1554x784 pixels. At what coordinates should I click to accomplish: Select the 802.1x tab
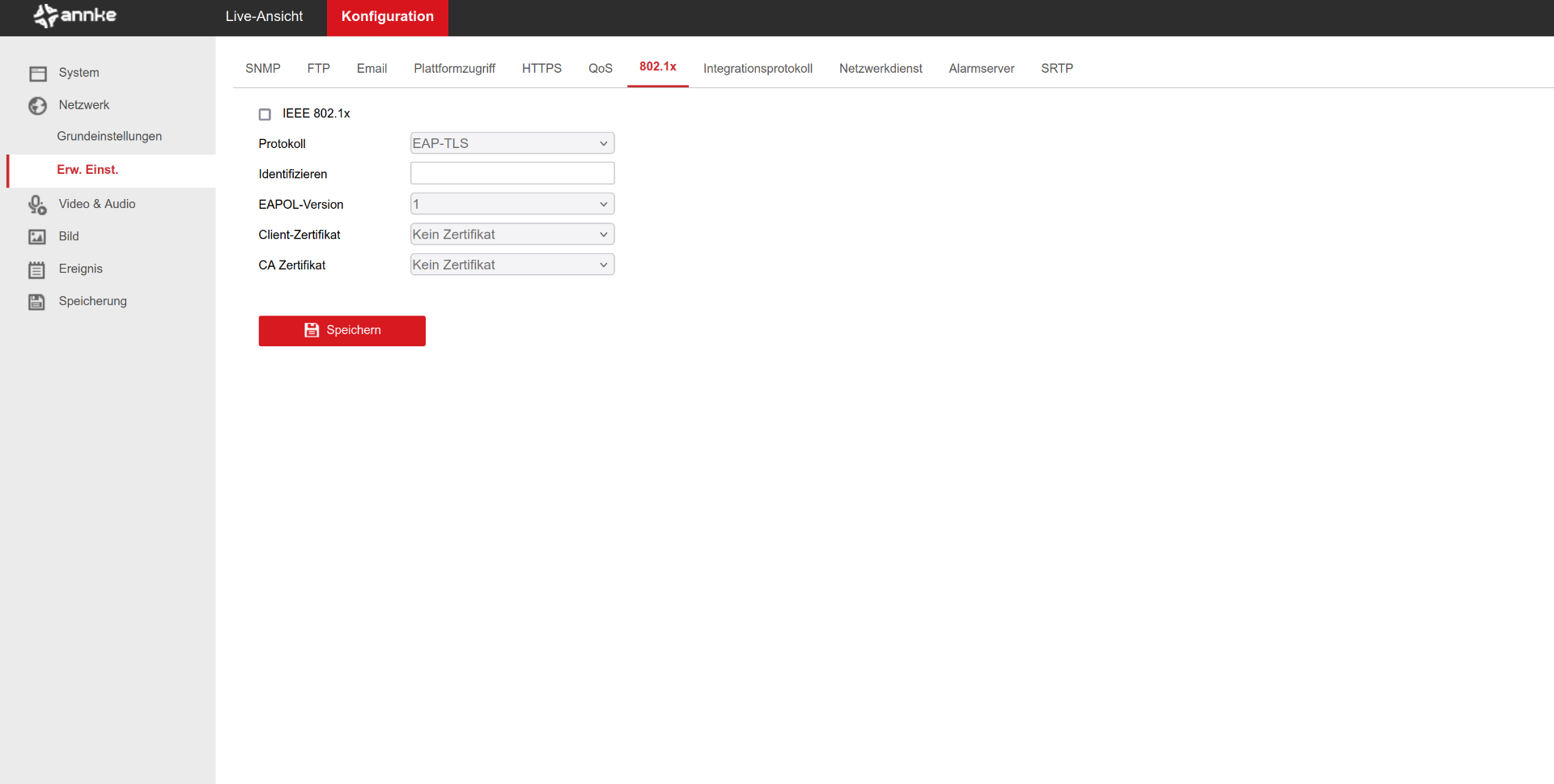[x=658, y=67]
